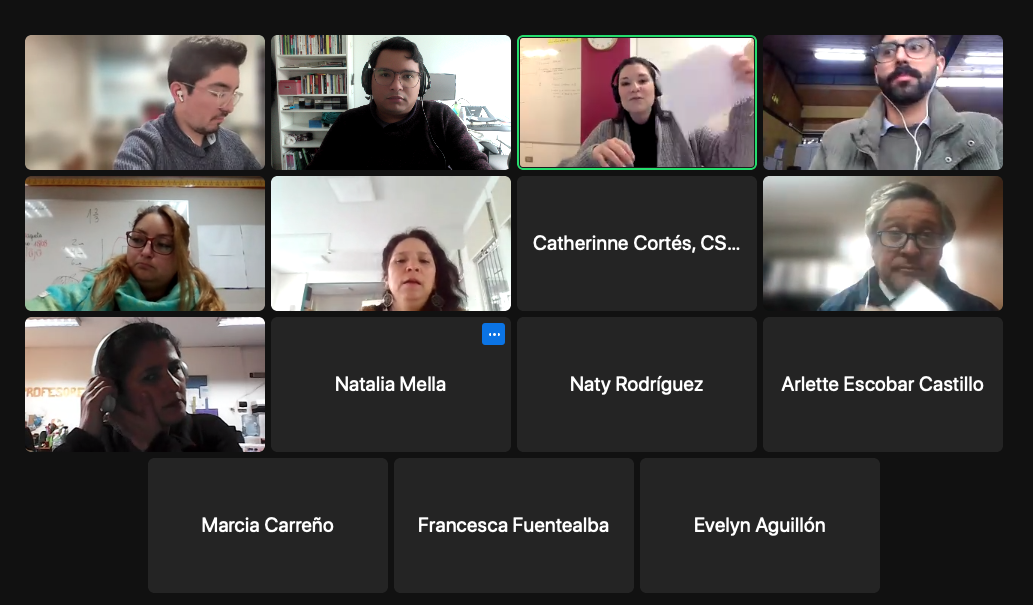
Task: Open the blue more-options button on Natalia Mella's tile
Action: [x=493, y=334]
